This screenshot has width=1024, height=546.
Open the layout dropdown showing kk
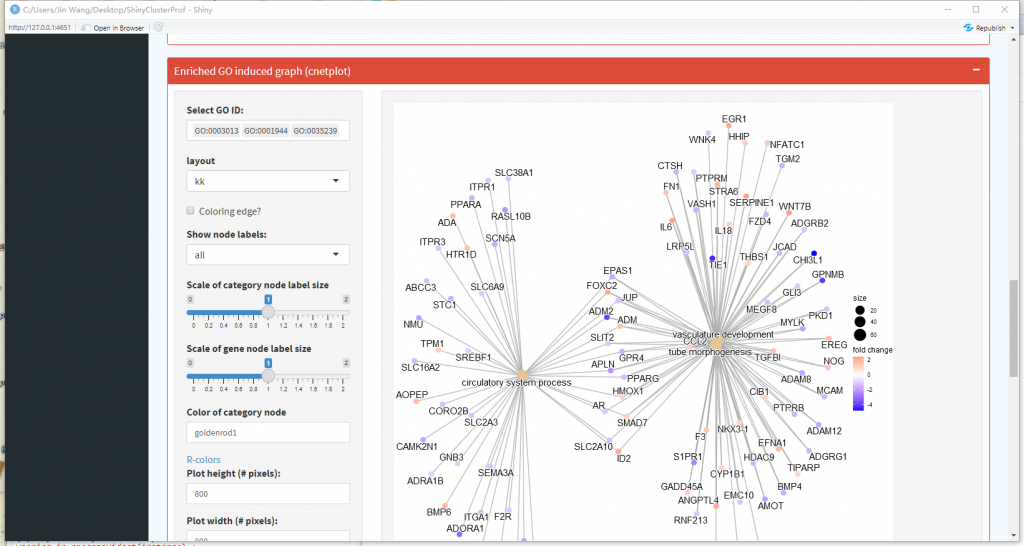pos(268,181)
